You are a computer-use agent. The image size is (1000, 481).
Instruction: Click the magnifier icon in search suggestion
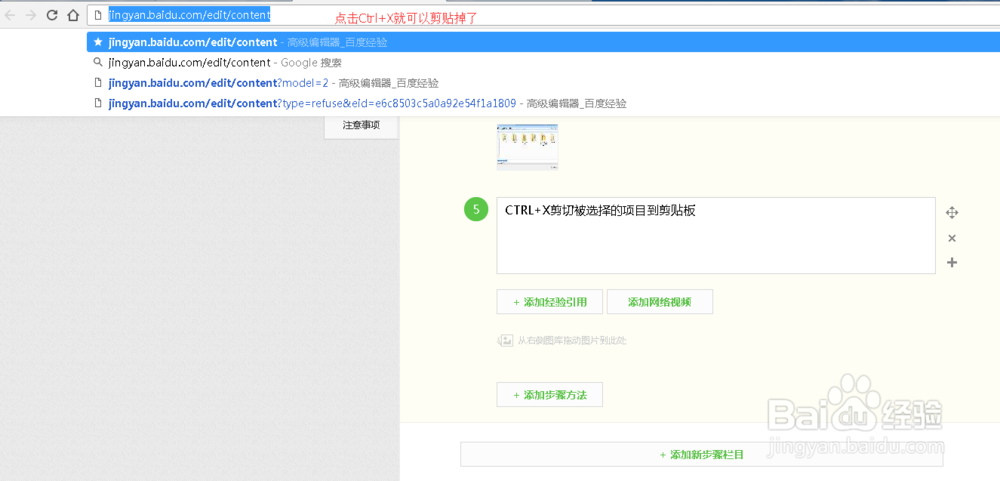coord(98,63)
